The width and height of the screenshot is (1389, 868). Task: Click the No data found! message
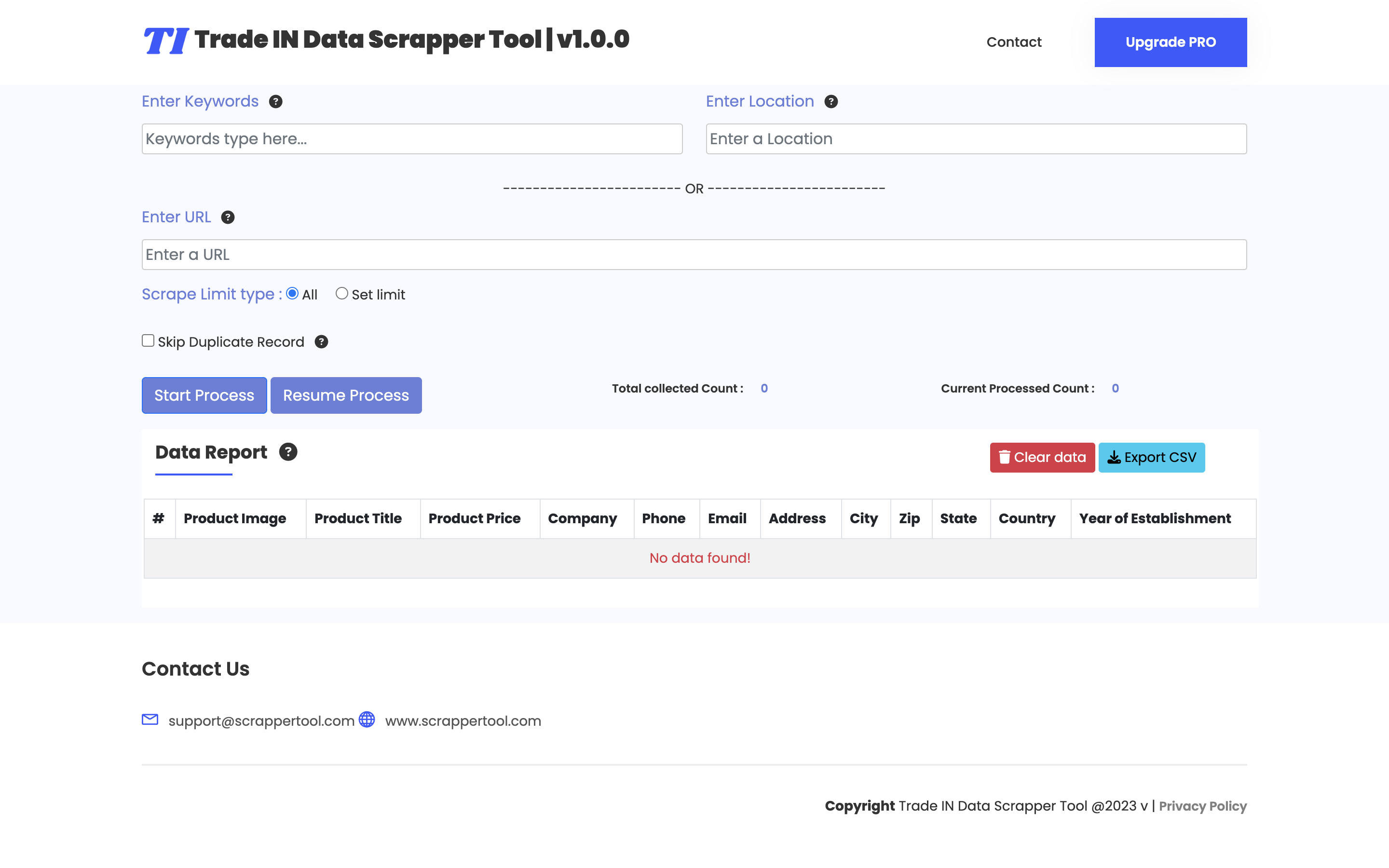pyautogui.click(x=700, y=558)
